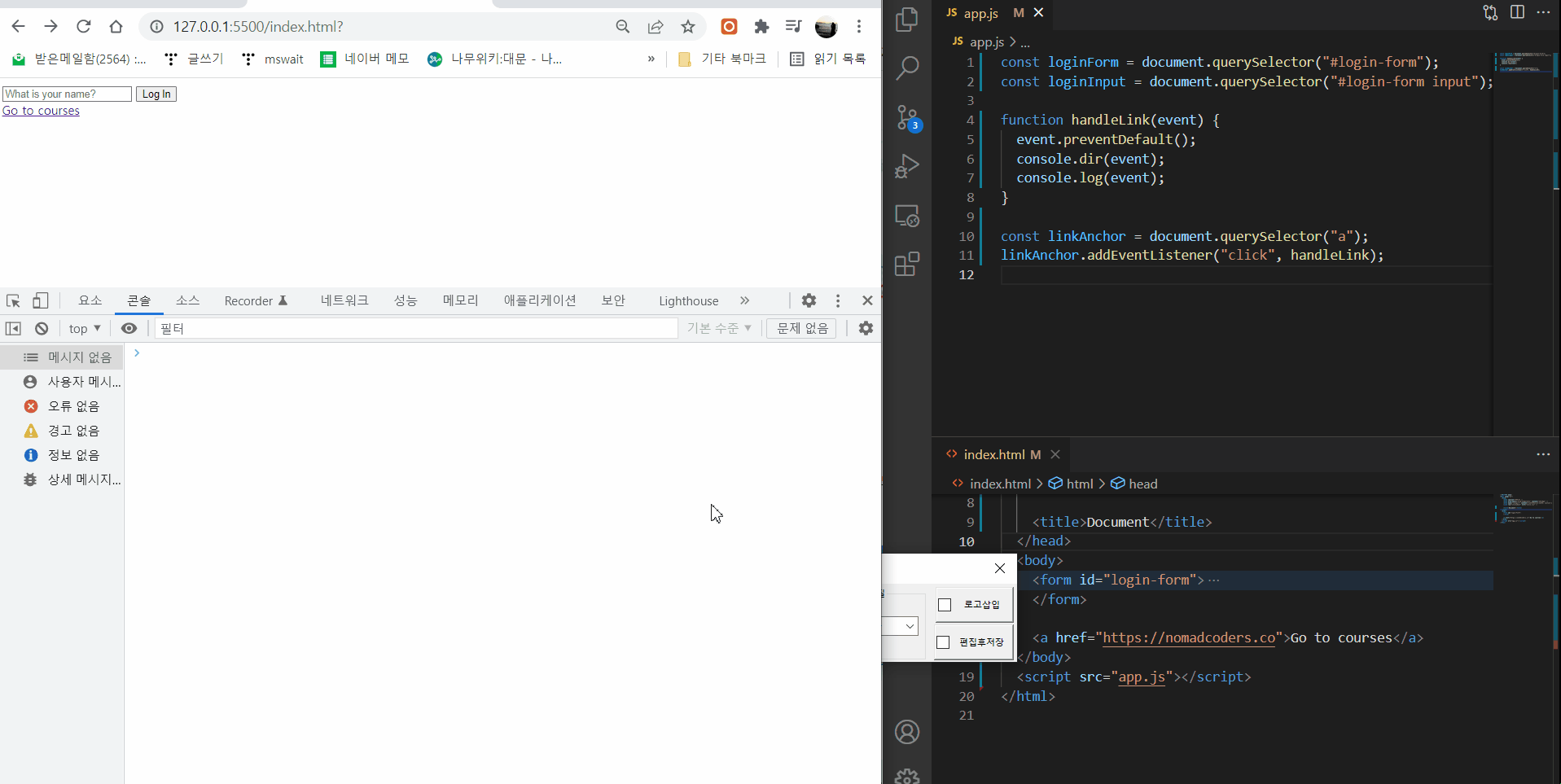The width and height of the screenshot is (1561, 784).
Task: Expand hidden bookmarks chevron
Action: click(x=651, y=59)
